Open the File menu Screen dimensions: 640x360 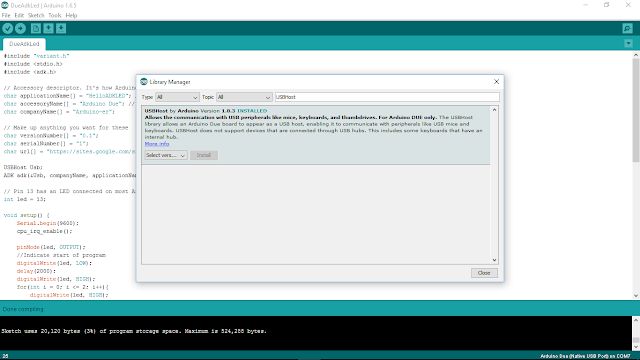click(6, 16)
